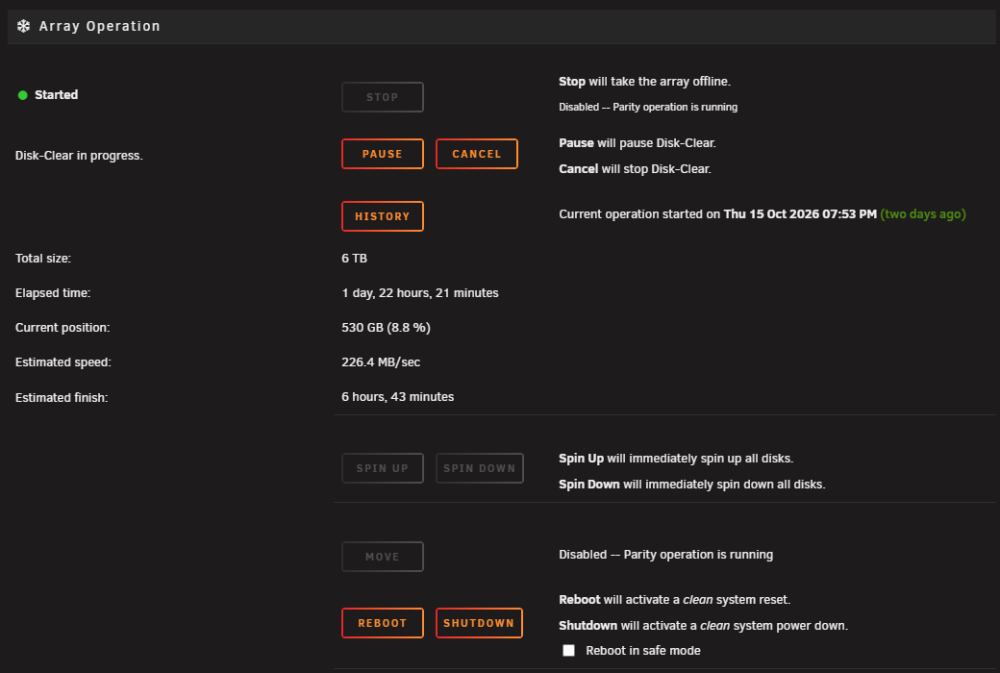Select the "Disk-Clear in progress." status text
Screen dimensions: 1000x673
point(79,156)
